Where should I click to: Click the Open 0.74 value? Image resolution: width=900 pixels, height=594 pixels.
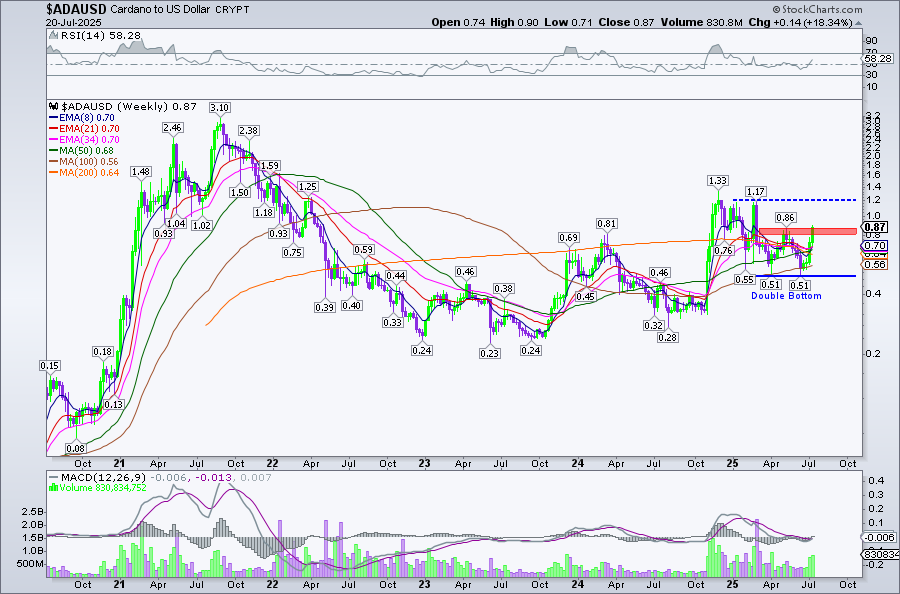click(x=458, y=22)
